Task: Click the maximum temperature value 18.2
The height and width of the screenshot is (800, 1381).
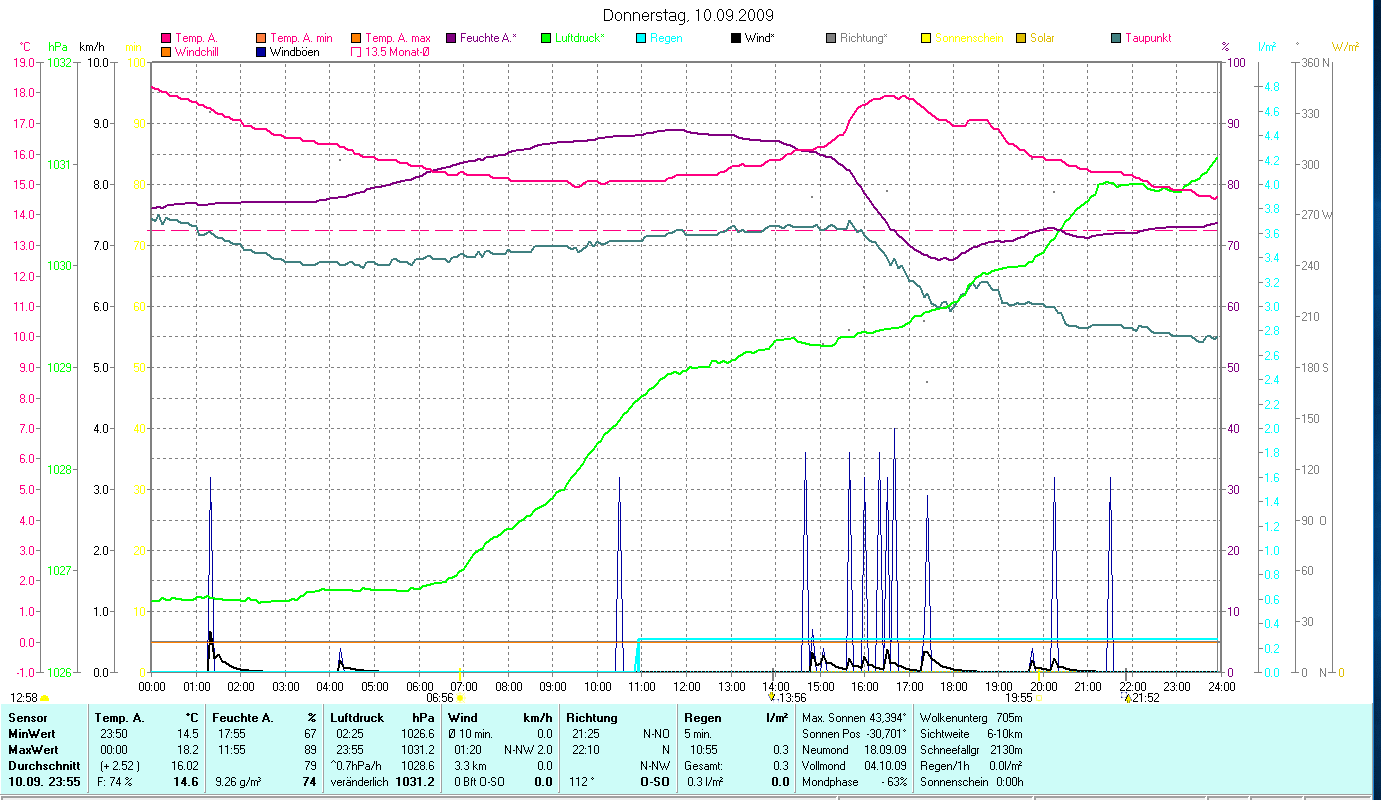Action: pyautogui.click(x=187, y=750)
